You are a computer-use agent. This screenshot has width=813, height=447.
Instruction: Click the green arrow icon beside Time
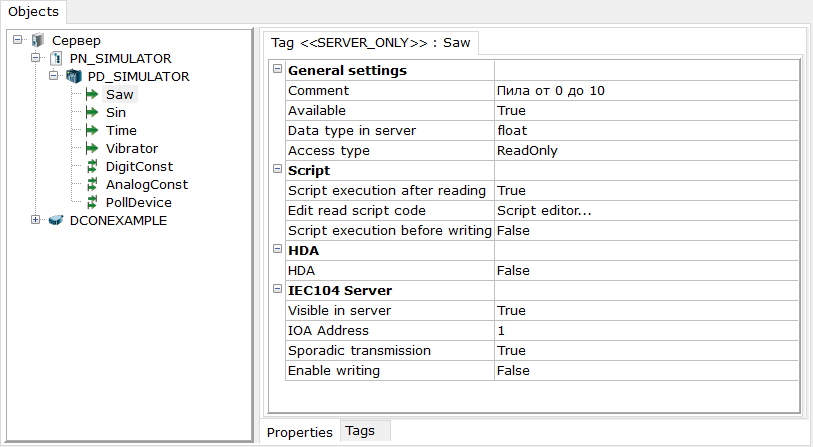click(x=92, y=130)
